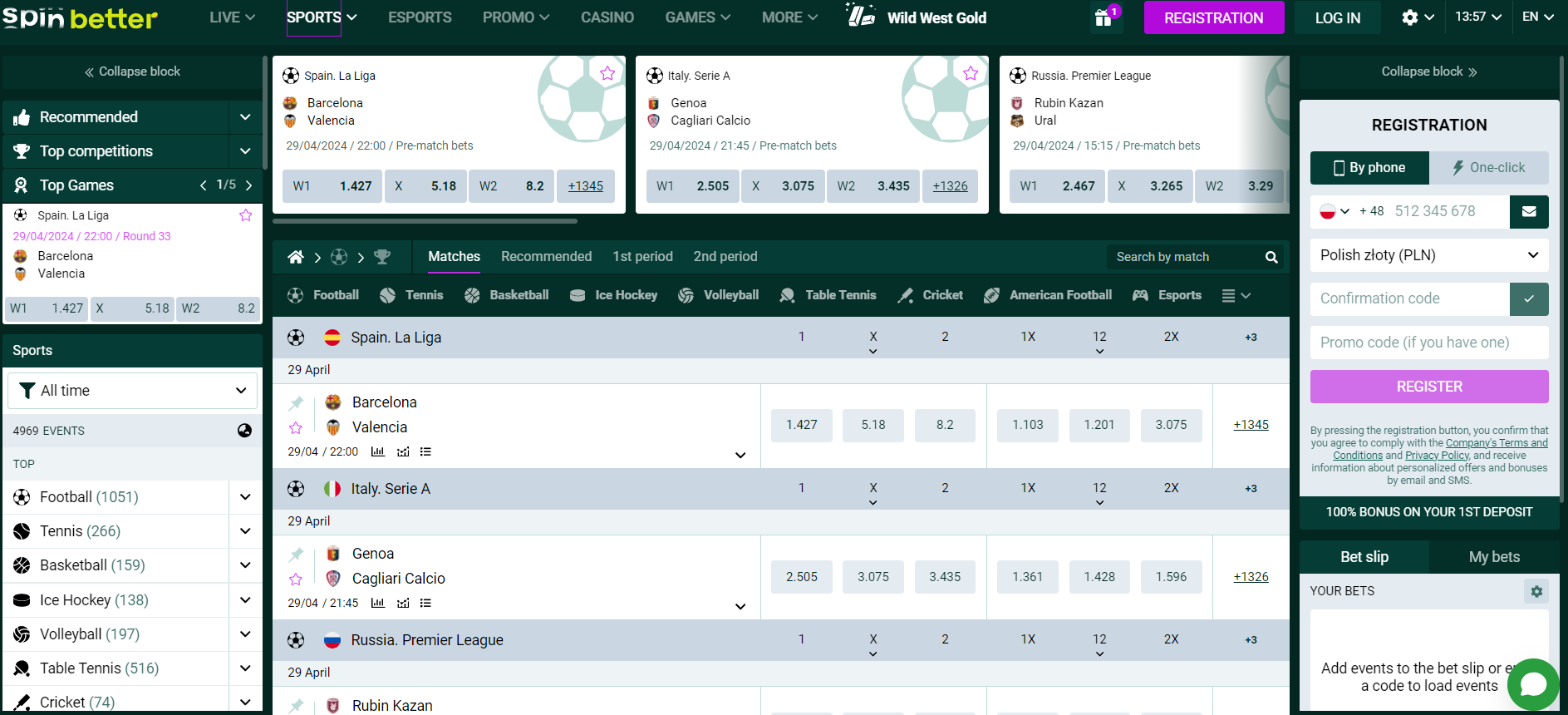Screen dimensions: 1568x715
Task: Switch registration to By phone
Action: (1369, 168)
